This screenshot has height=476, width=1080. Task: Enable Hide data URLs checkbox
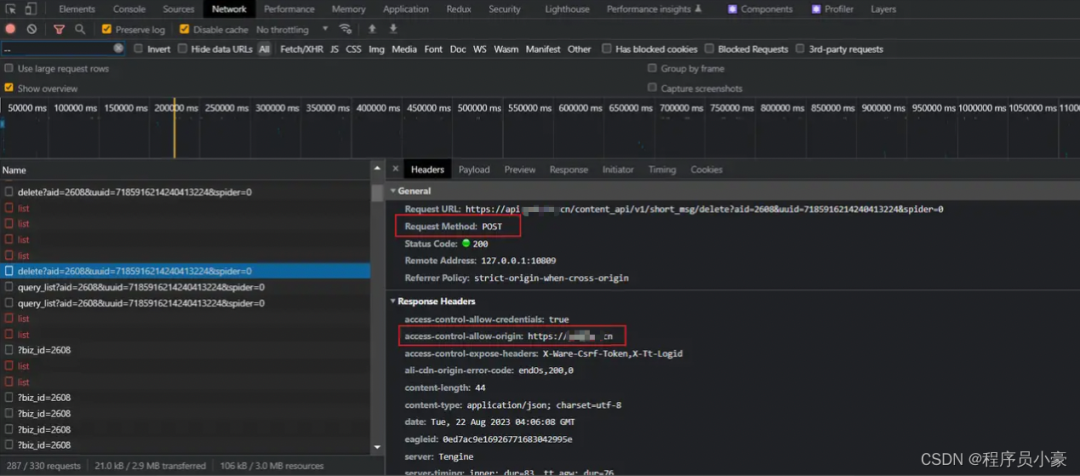click(x=183, y=48)
